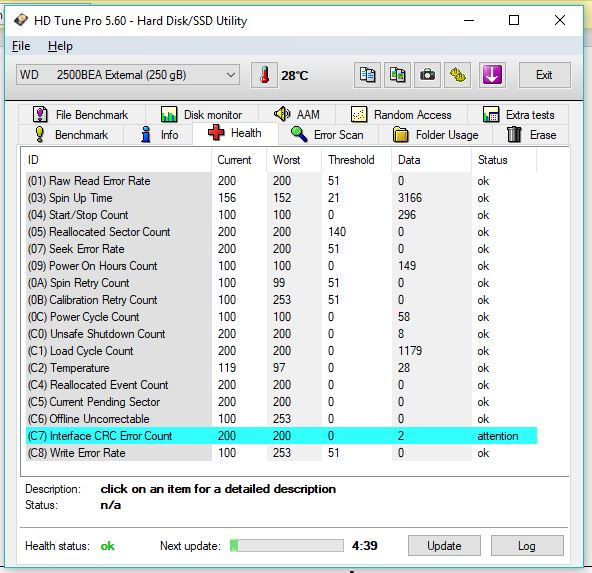
Task: Sort by the Current column header
Action: pos(239,160)
